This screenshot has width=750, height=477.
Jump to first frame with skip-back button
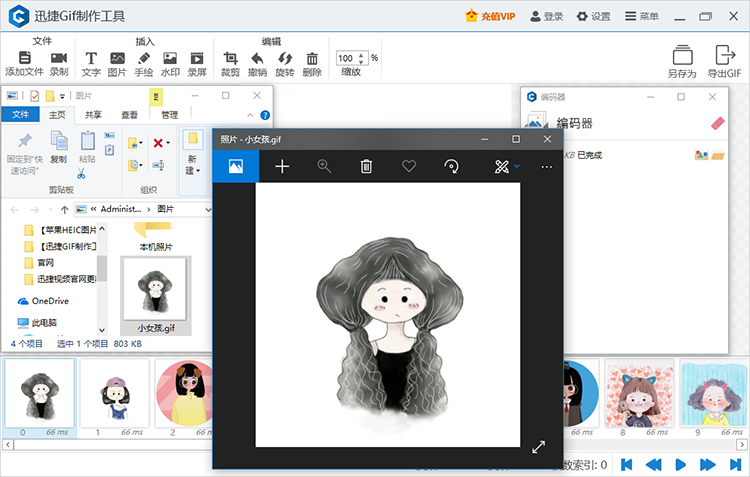tap(626, 465)
